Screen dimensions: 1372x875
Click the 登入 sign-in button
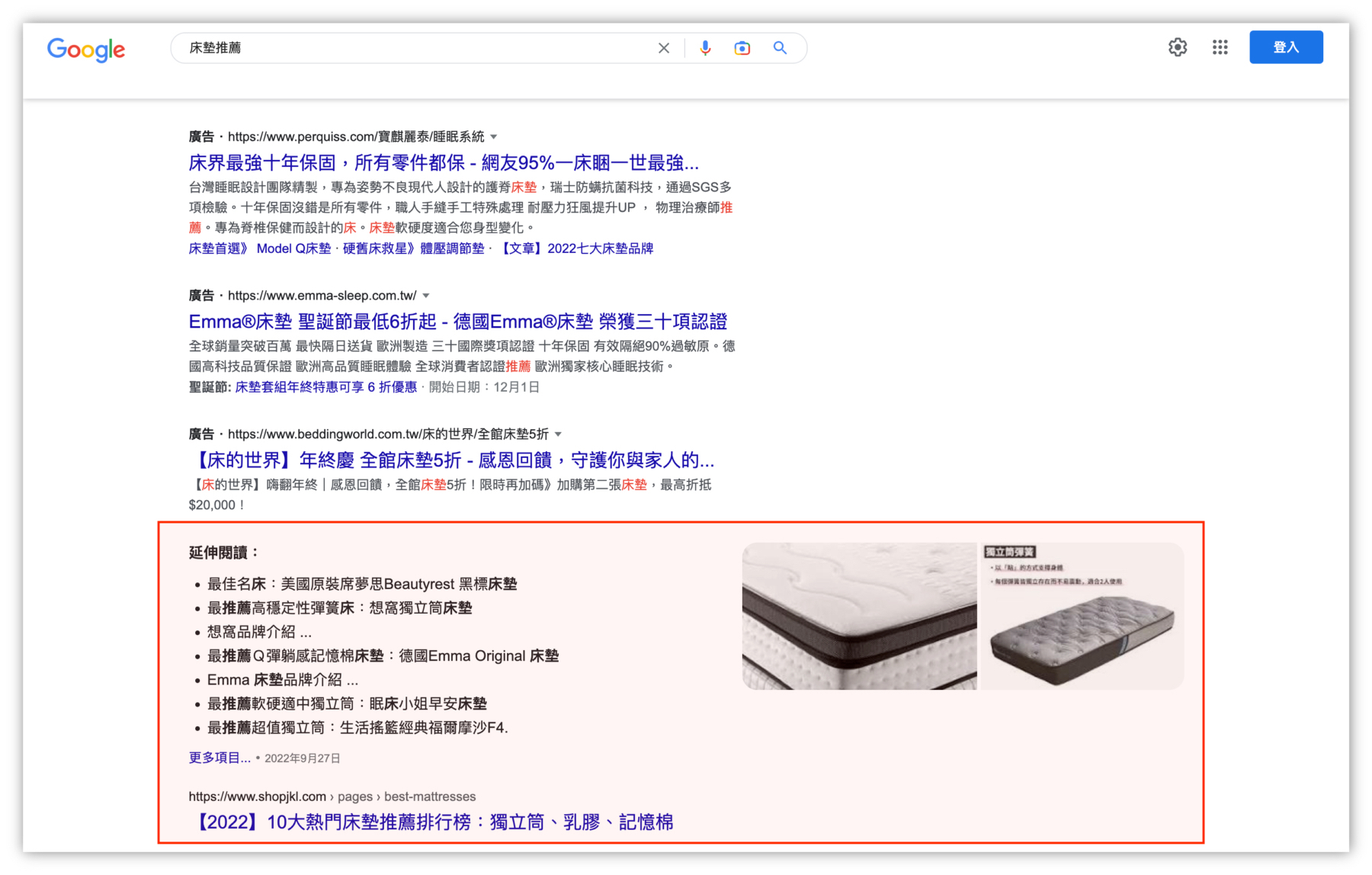click(1286, 46)
